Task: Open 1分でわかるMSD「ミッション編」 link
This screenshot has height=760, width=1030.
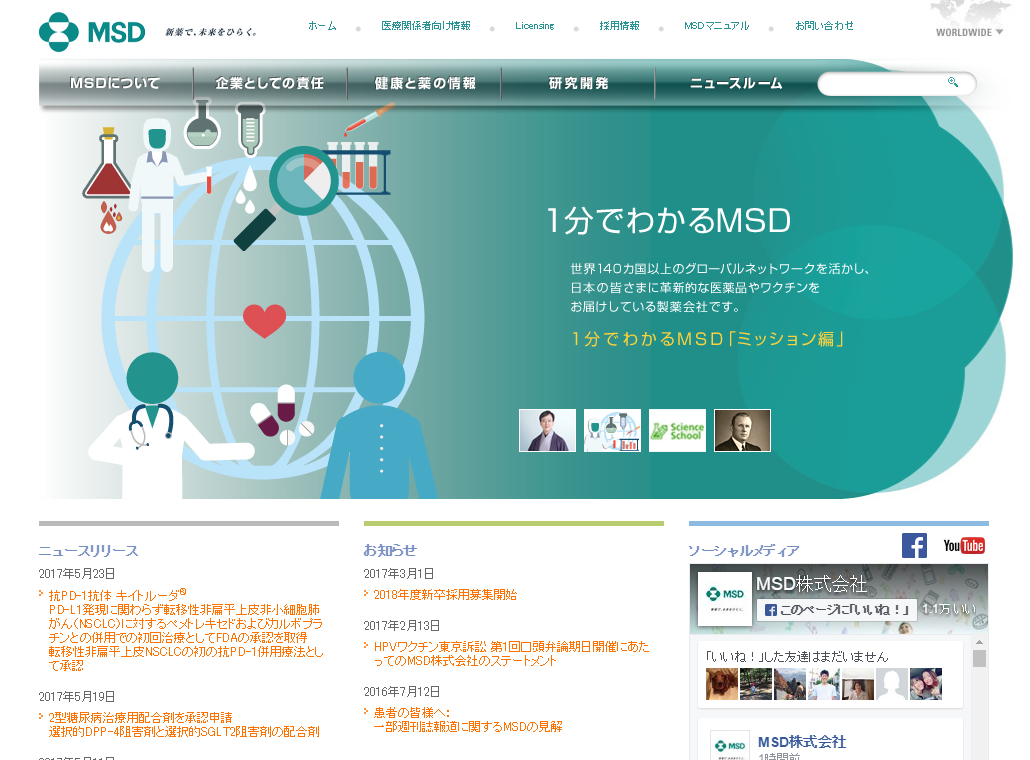Action: point(707,339)
